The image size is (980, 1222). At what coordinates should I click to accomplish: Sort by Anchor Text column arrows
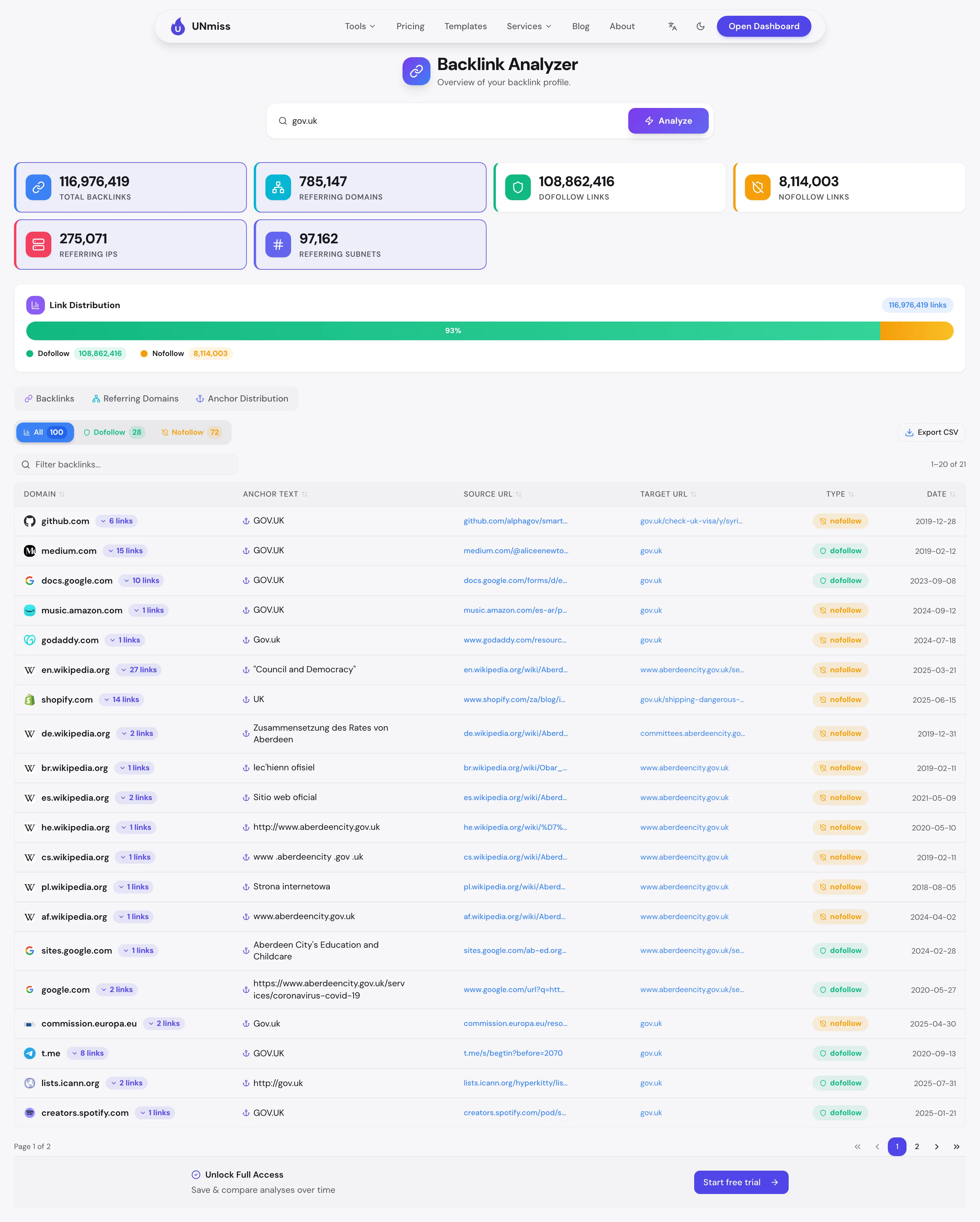304,494
